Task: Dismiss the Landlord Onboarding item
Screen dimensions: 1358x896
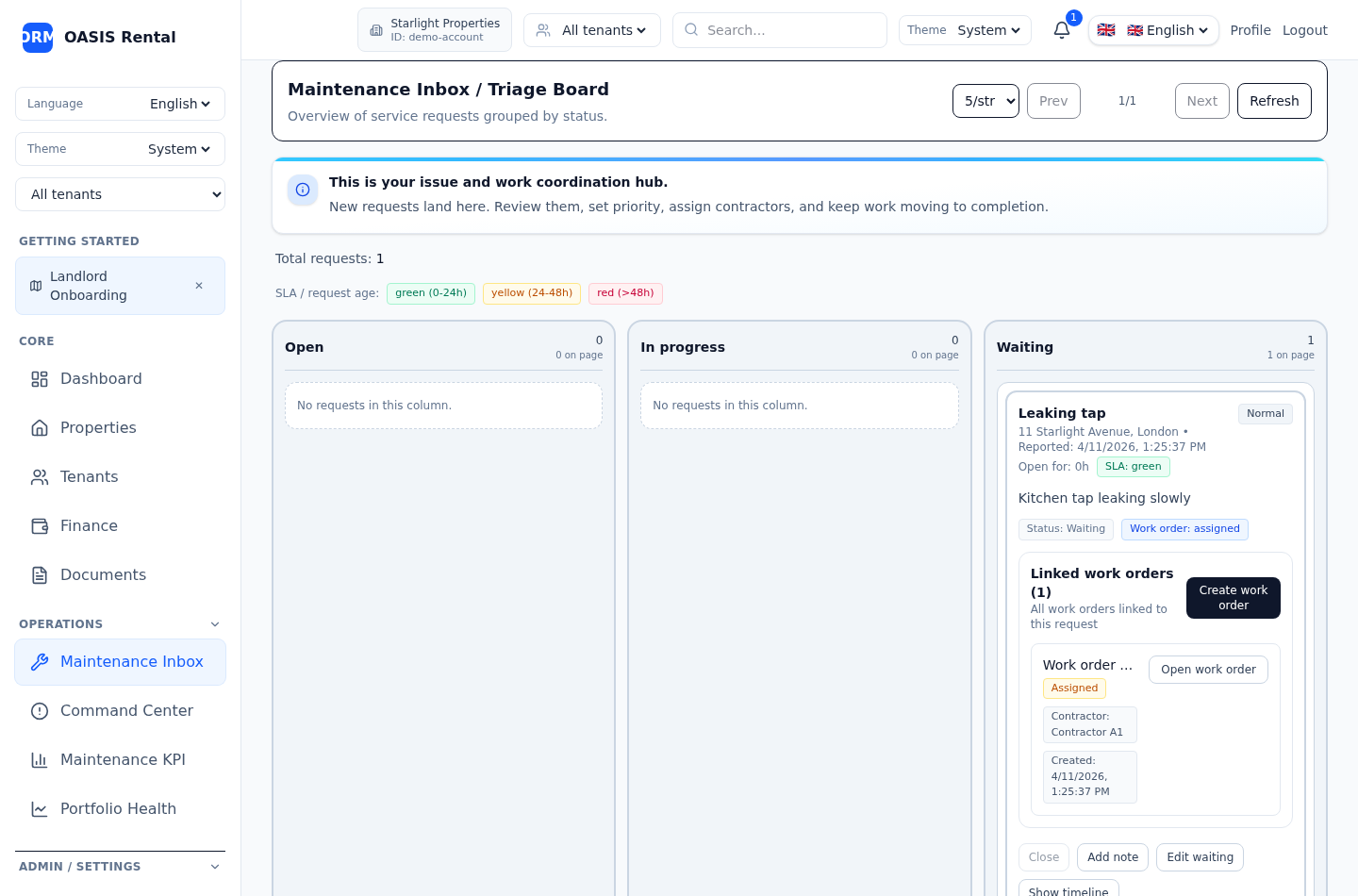Action: [199, 286]
